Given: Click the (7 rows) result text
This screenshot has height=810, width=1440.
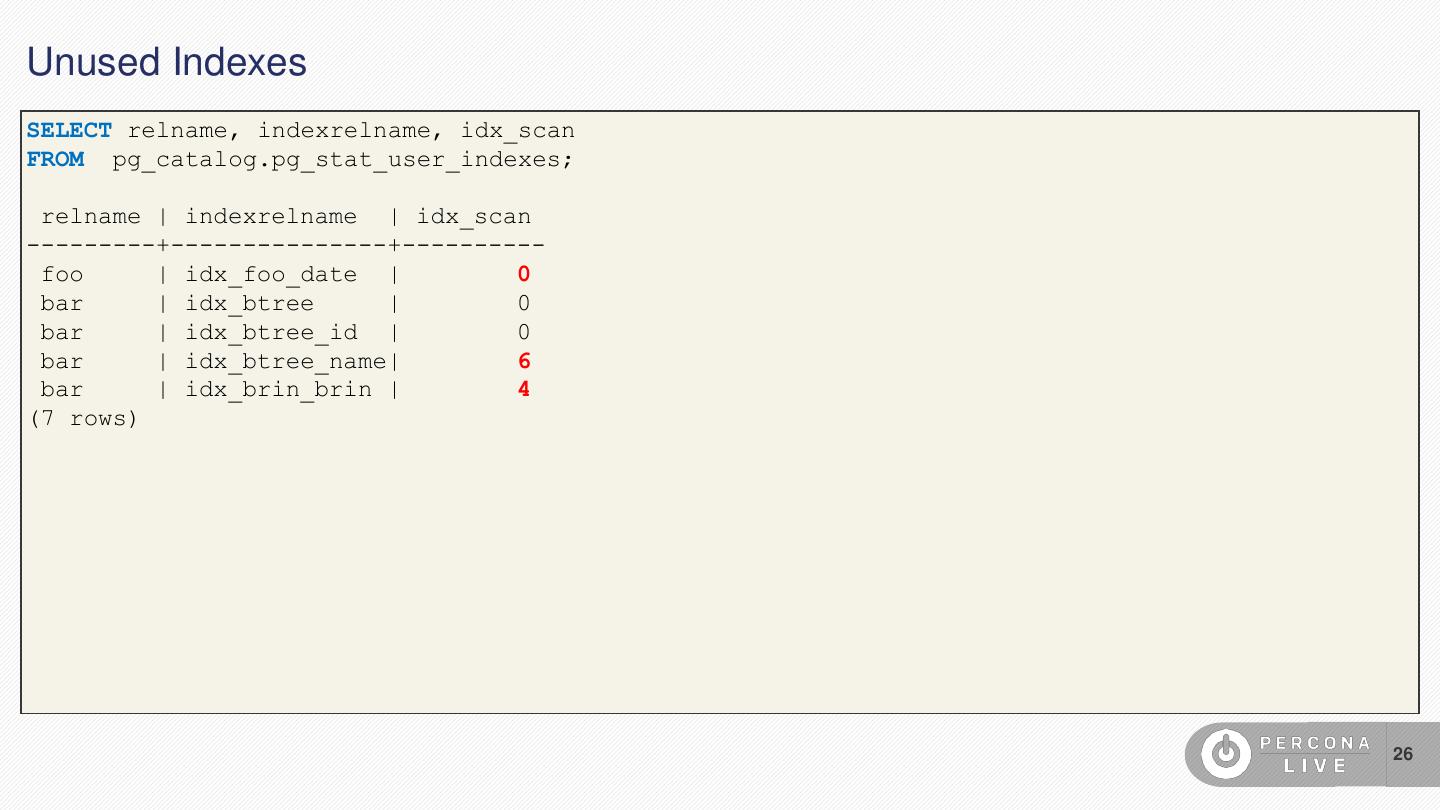Looking at the screenshot, I should pyautogui.click(x=83, y=419).
